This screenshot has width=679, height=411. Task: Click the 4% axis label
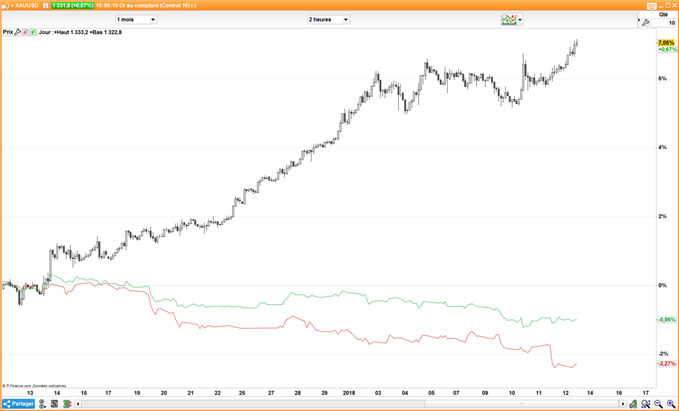661,147
